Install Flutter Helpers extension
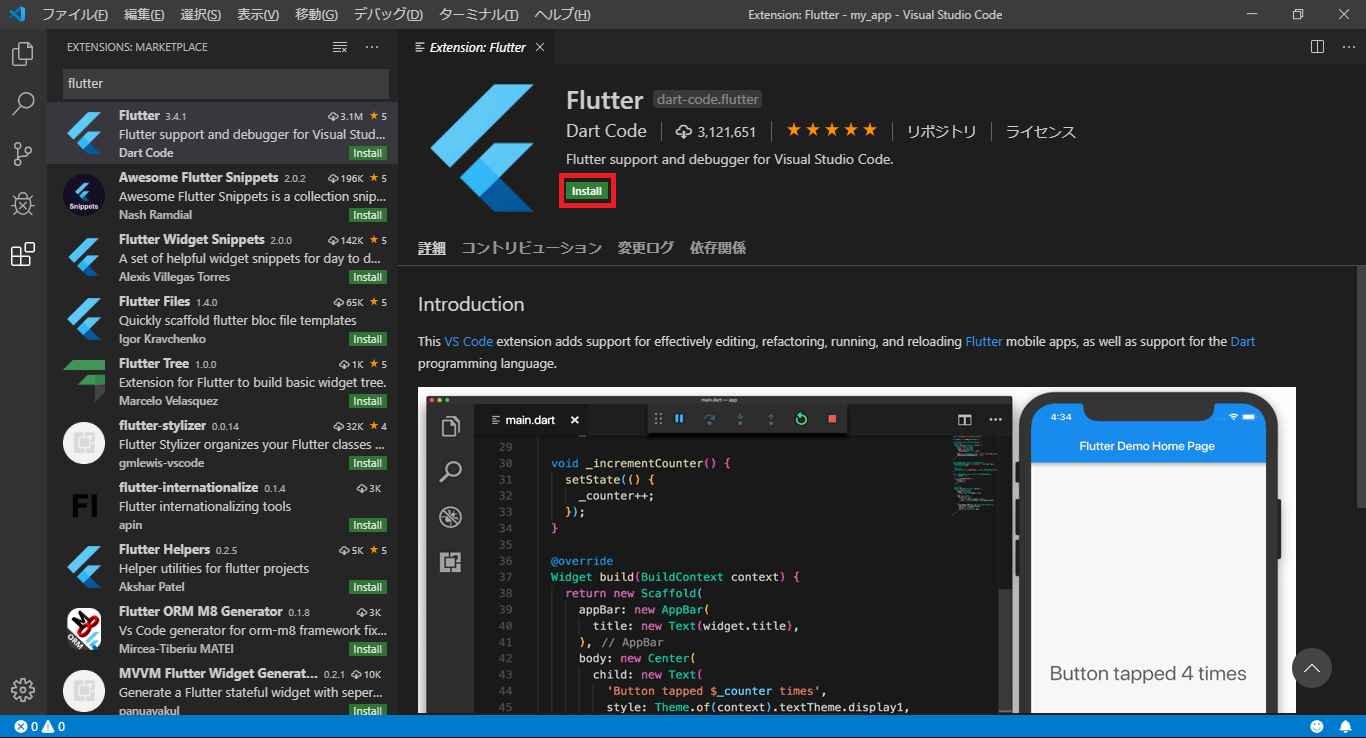Image resolution: width=1366 pixels, height=738 pixels. (x=368, y=587)
